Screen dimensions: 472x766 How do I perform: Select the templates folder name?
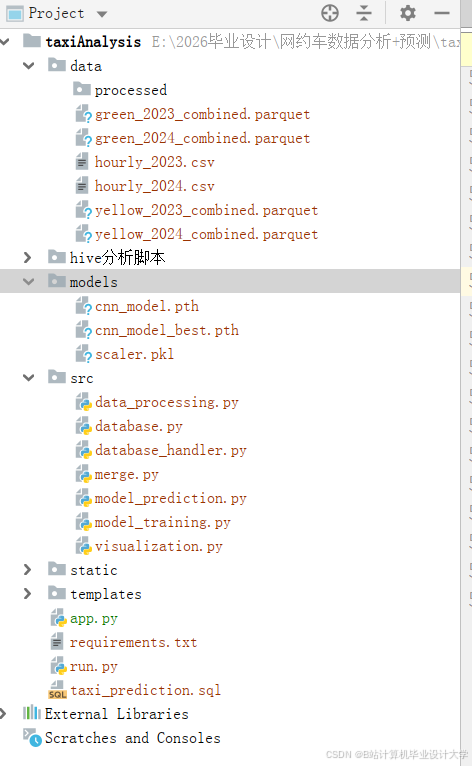coord(106,594)
